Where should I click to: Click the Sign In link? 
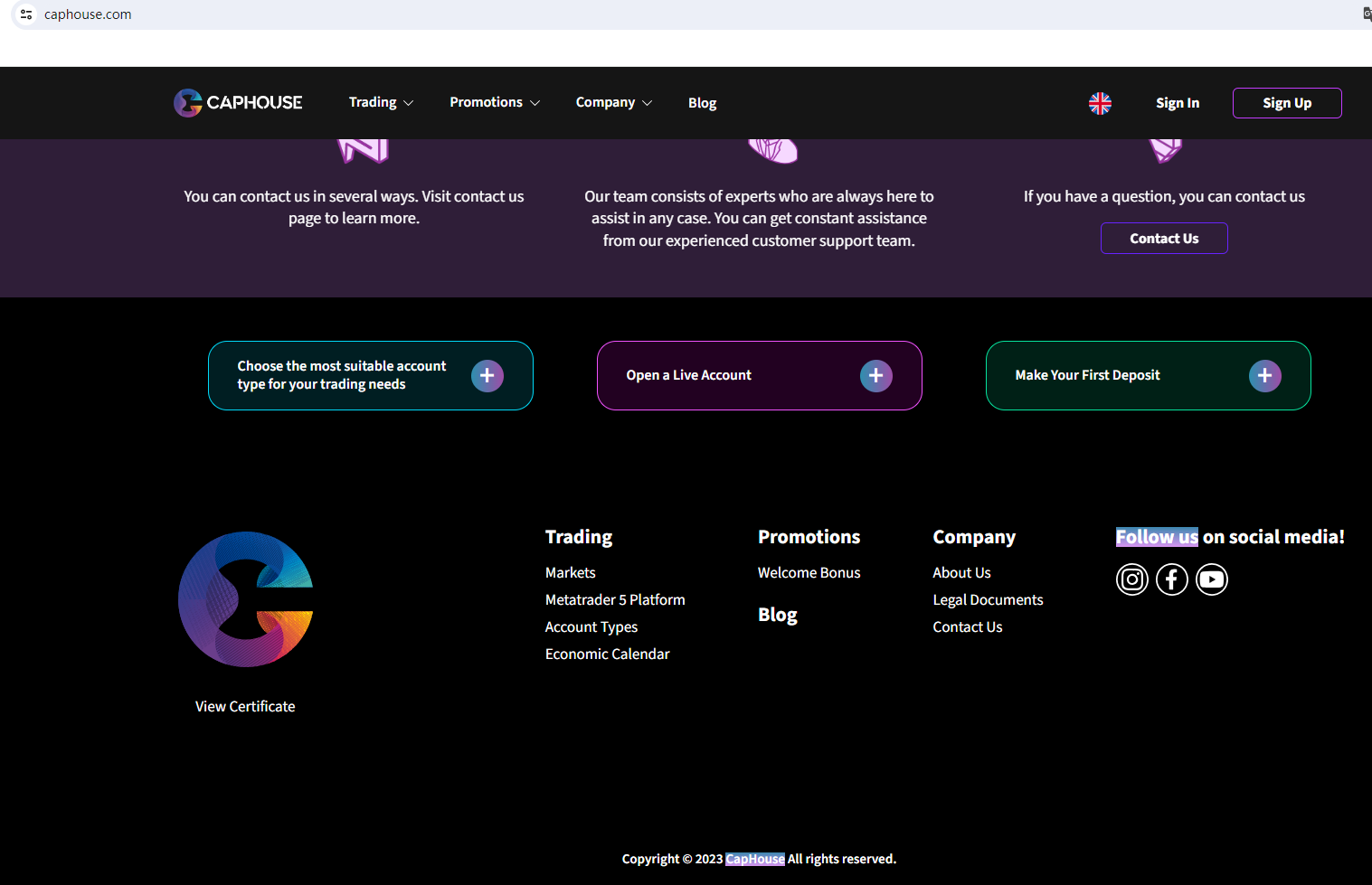tap(1177, 103)
